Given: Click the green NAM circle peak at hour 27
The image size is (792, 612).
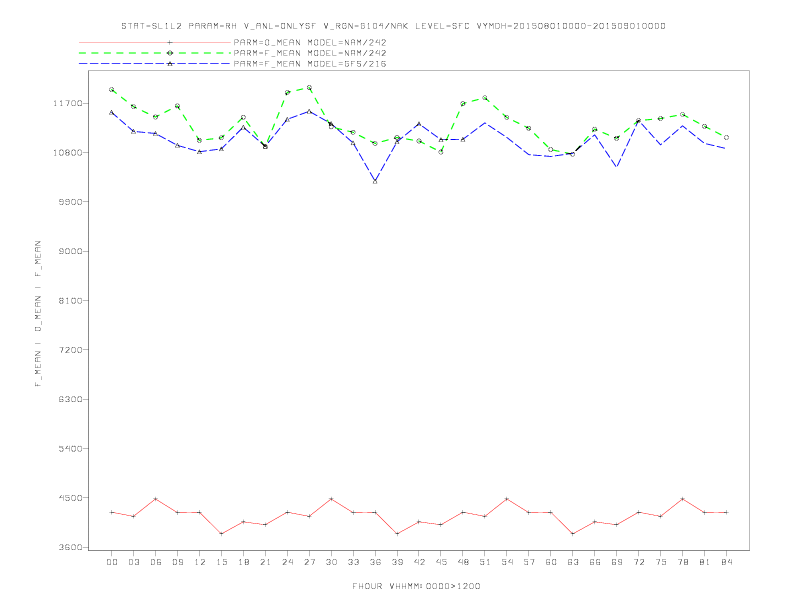Looking at the screenshot, I should (309, 87).
